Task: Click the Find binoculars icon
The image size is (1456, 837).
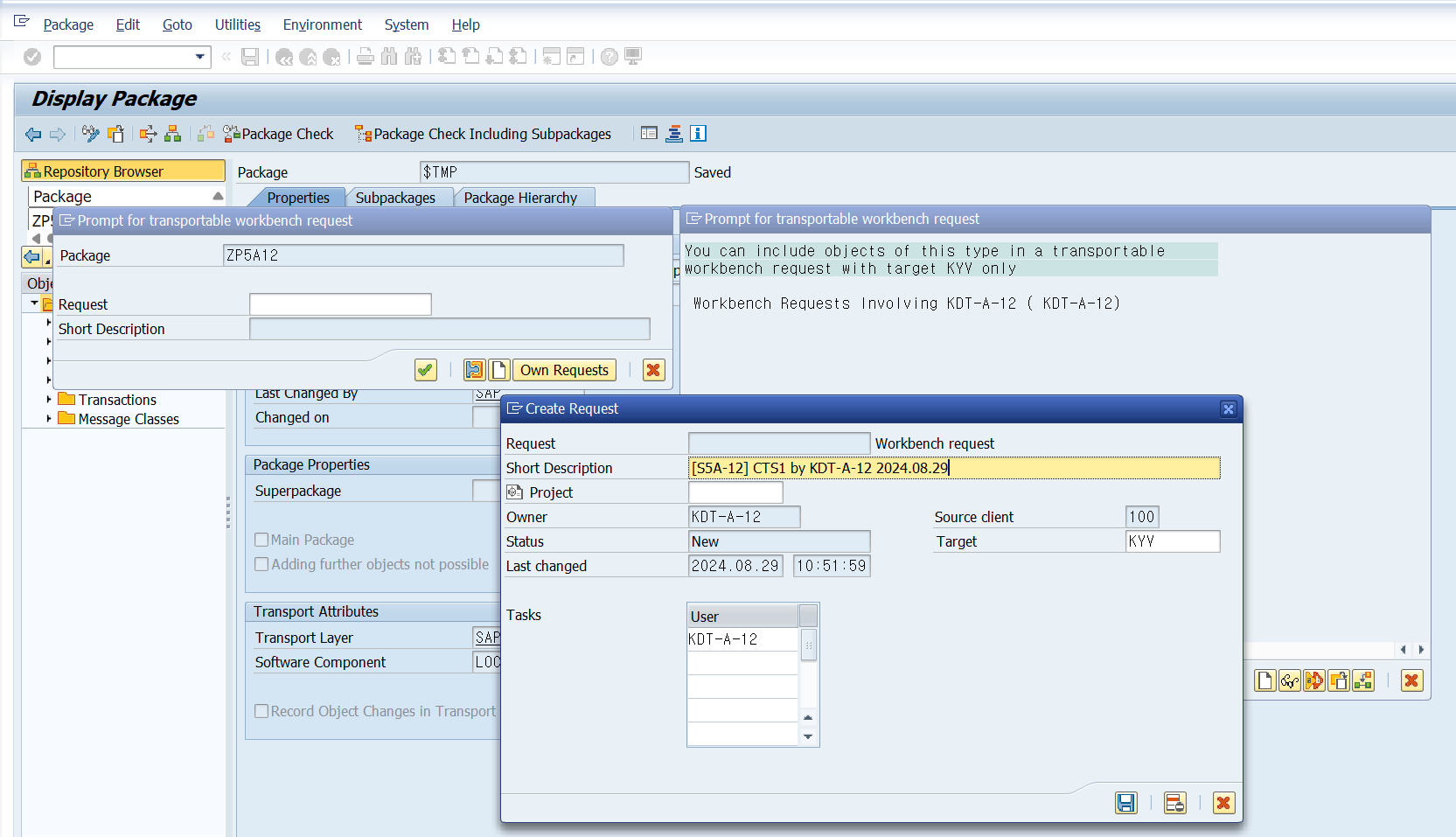Action: coord(389,57)
